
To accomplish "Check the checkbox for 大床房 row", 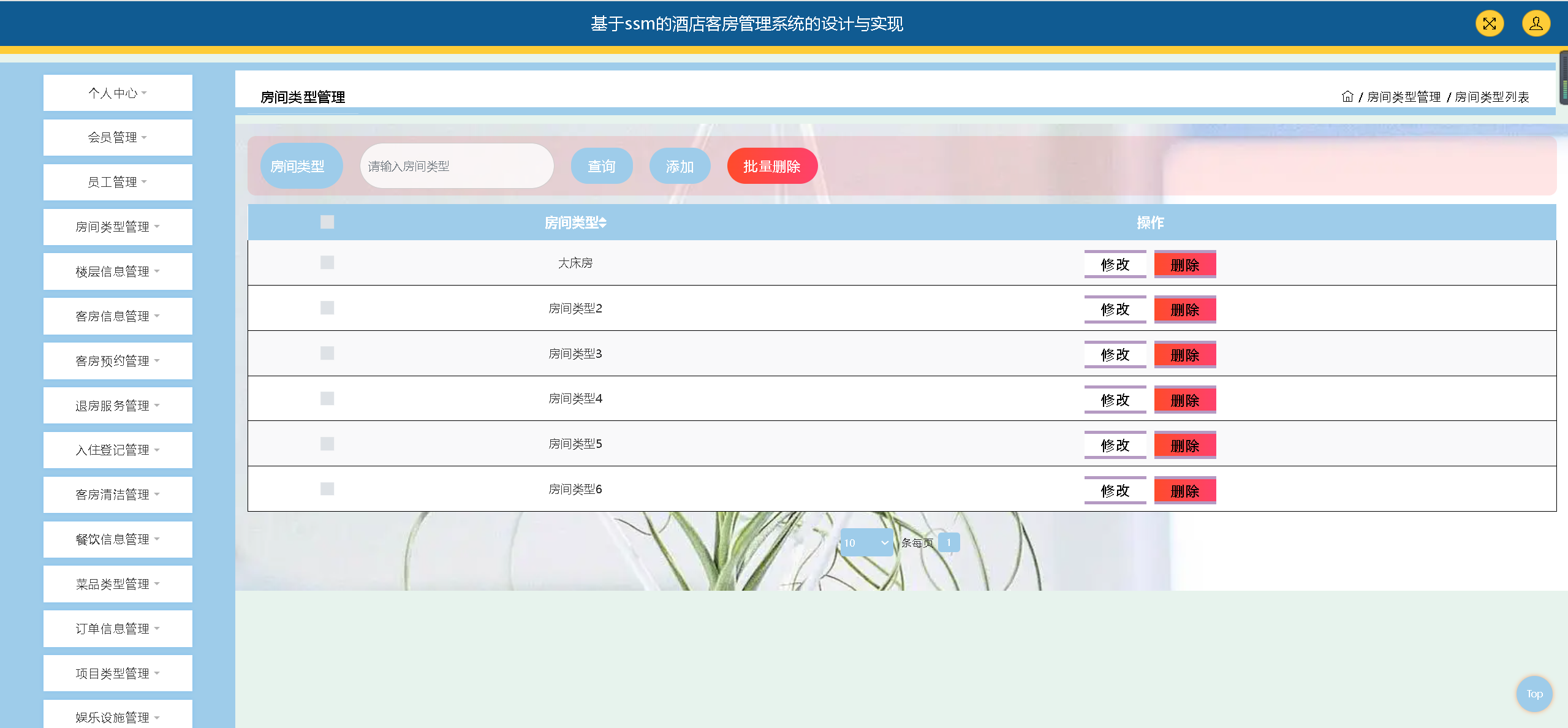I will click(327, 262).
